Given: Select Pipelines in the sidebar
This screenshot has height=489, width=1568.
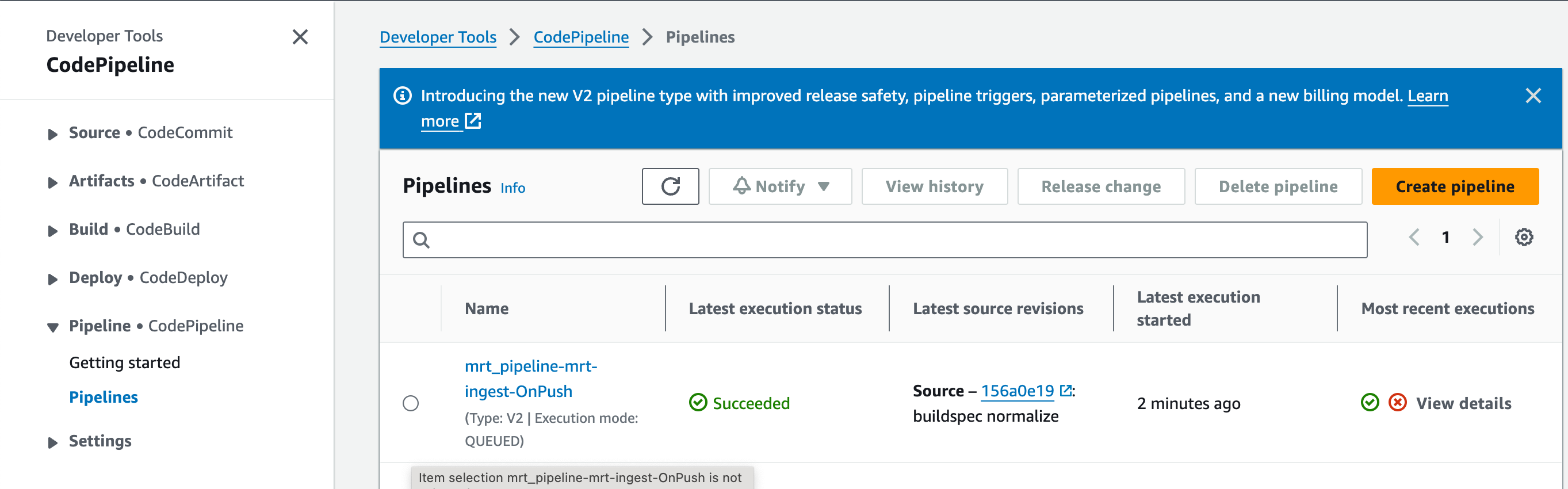Looking at the screenshot, I should point(104,397).
